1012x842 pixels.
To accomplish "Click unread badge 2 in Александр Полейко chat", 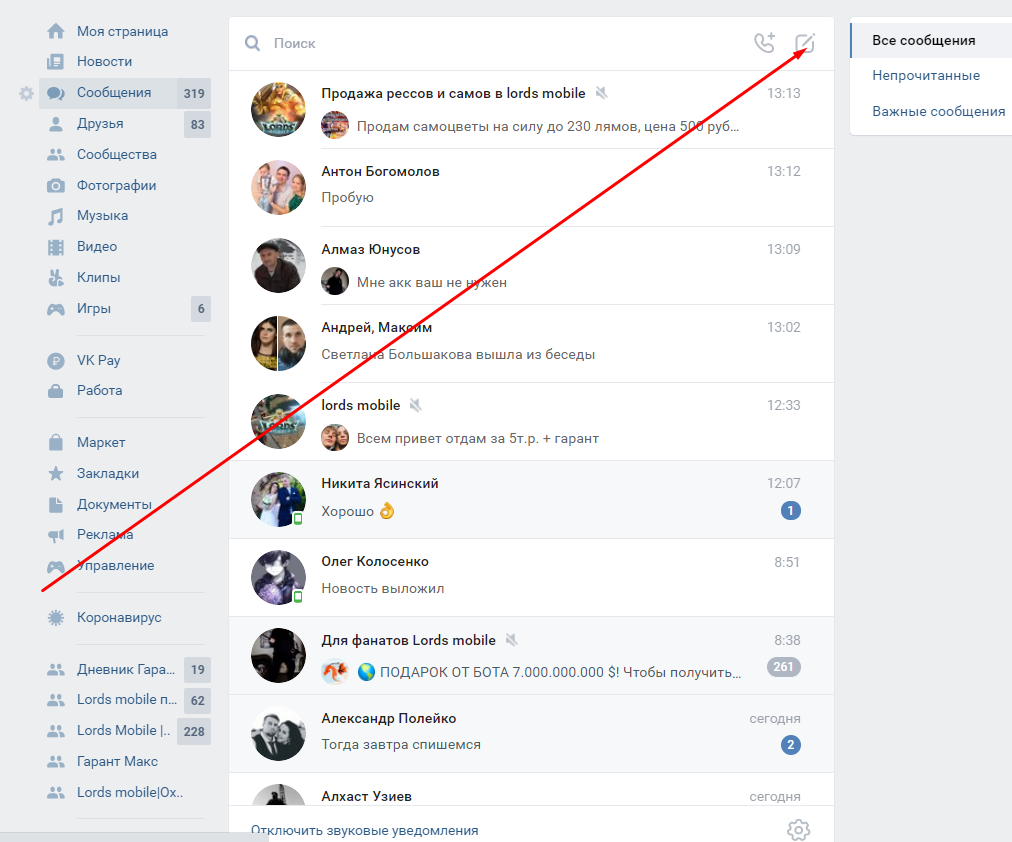I will coord(791,745).
